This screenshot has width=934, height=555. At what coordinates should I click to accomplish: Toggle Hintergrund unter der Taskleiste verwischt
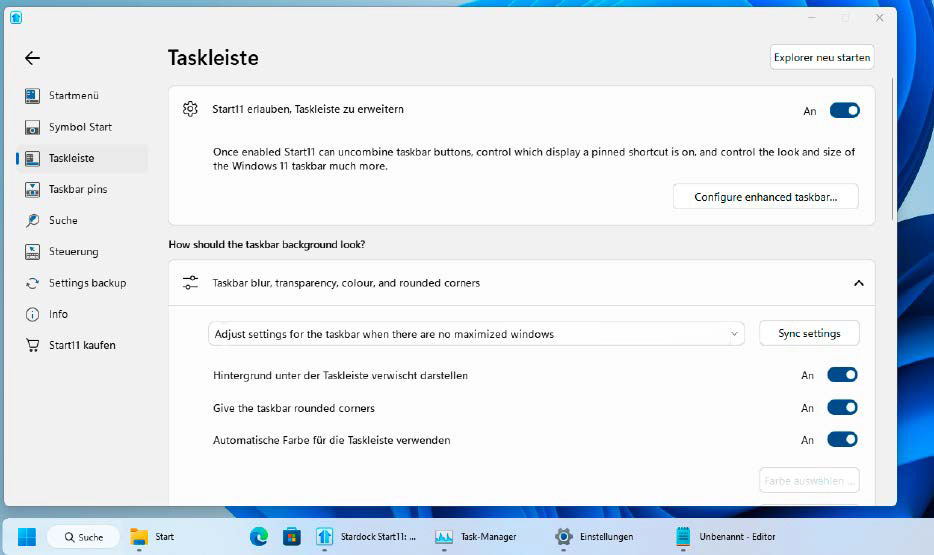point(842,375)
